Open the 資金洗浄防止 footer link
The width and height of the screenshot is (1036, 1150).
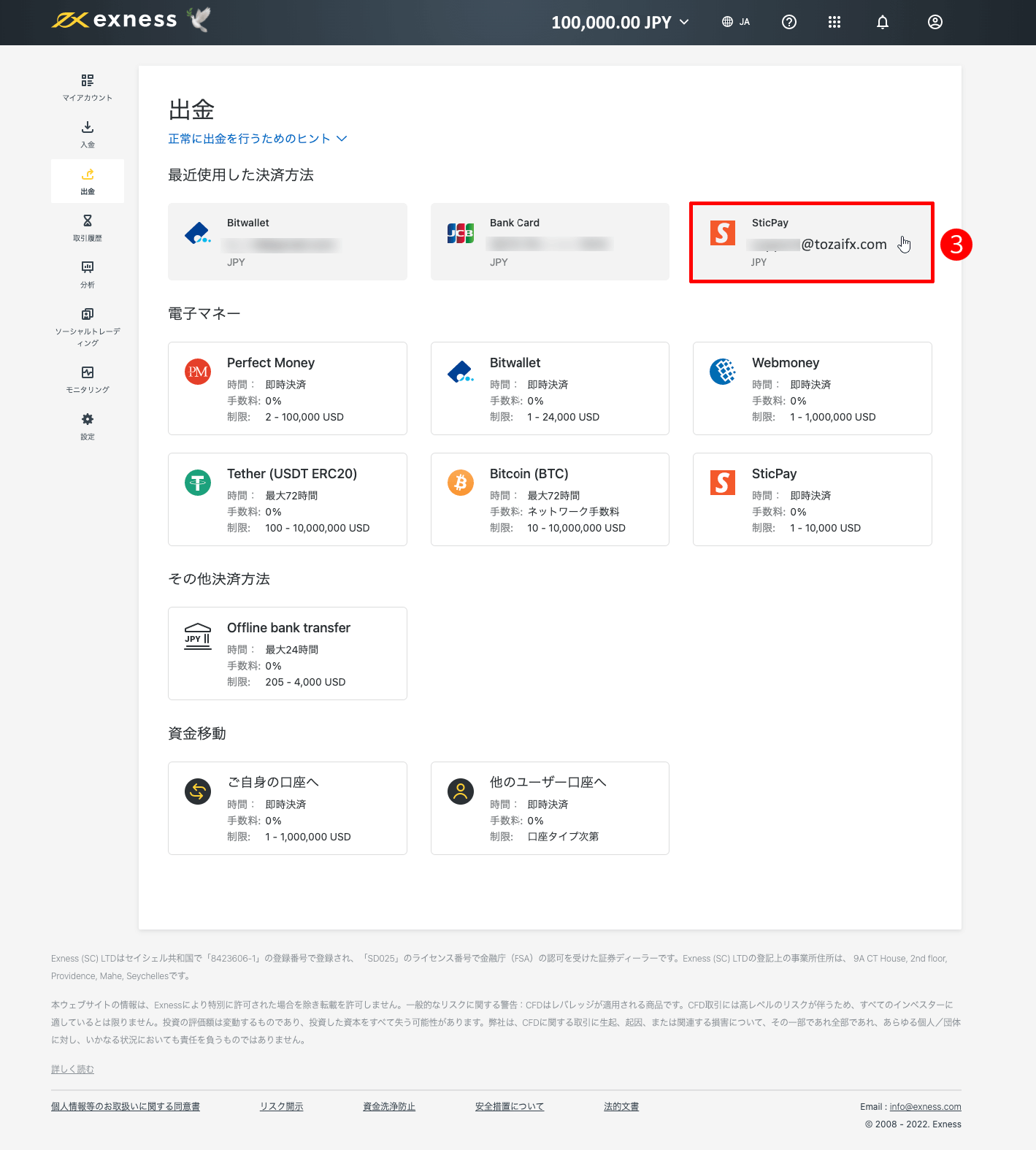point(389,1107)
